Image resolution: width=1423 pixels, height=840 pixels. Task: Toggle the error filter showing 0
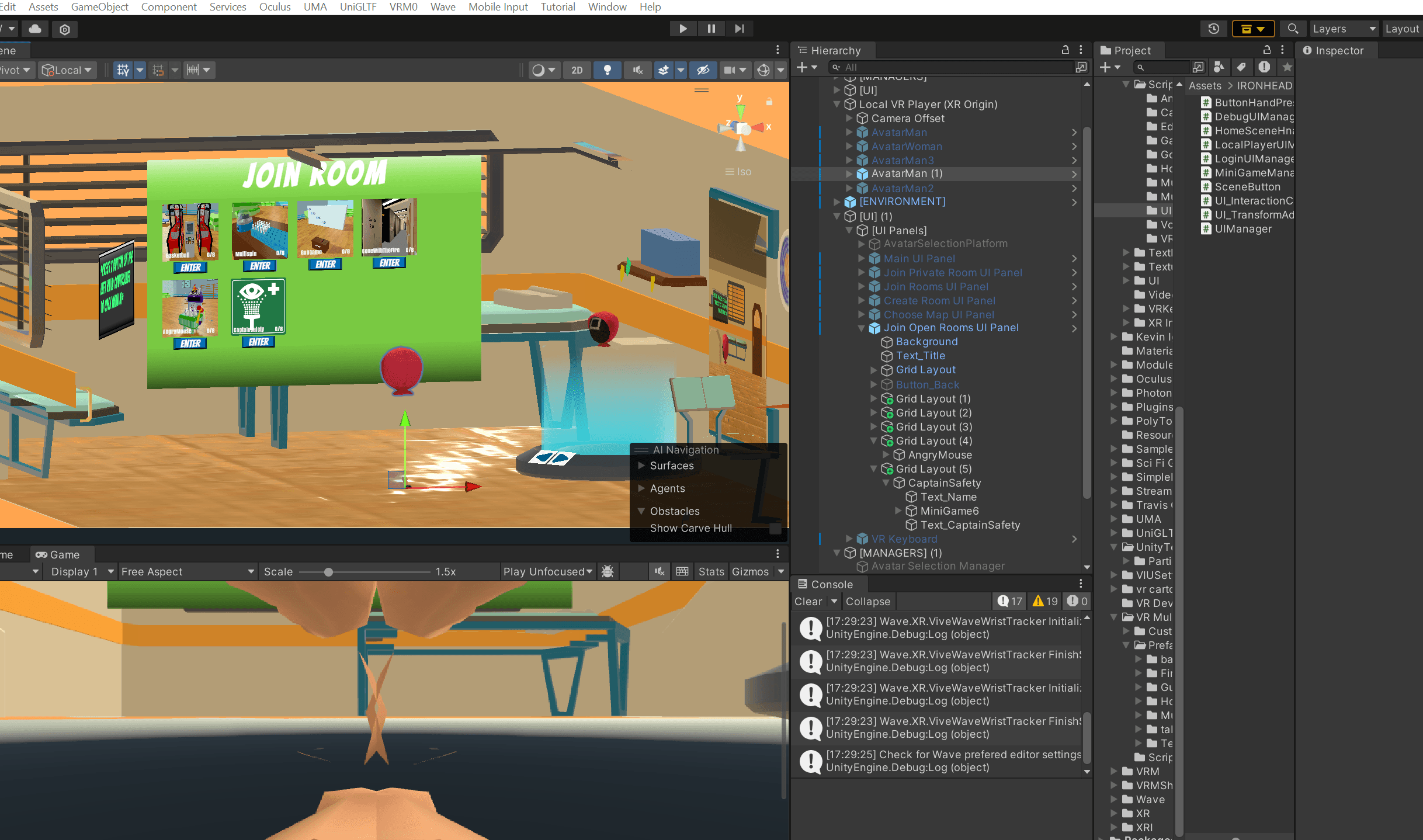[x=1077, y=602]
